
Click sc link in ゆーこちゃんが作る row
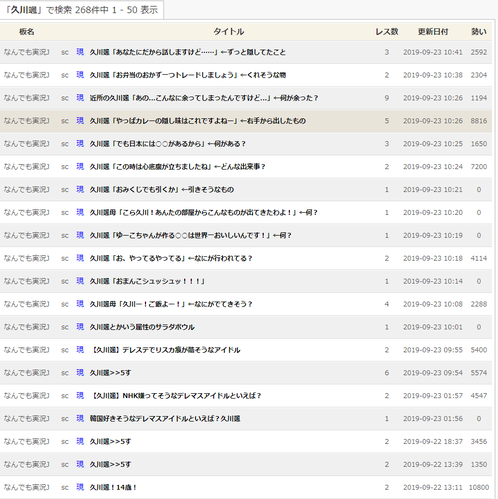click(x=65, y=236)
